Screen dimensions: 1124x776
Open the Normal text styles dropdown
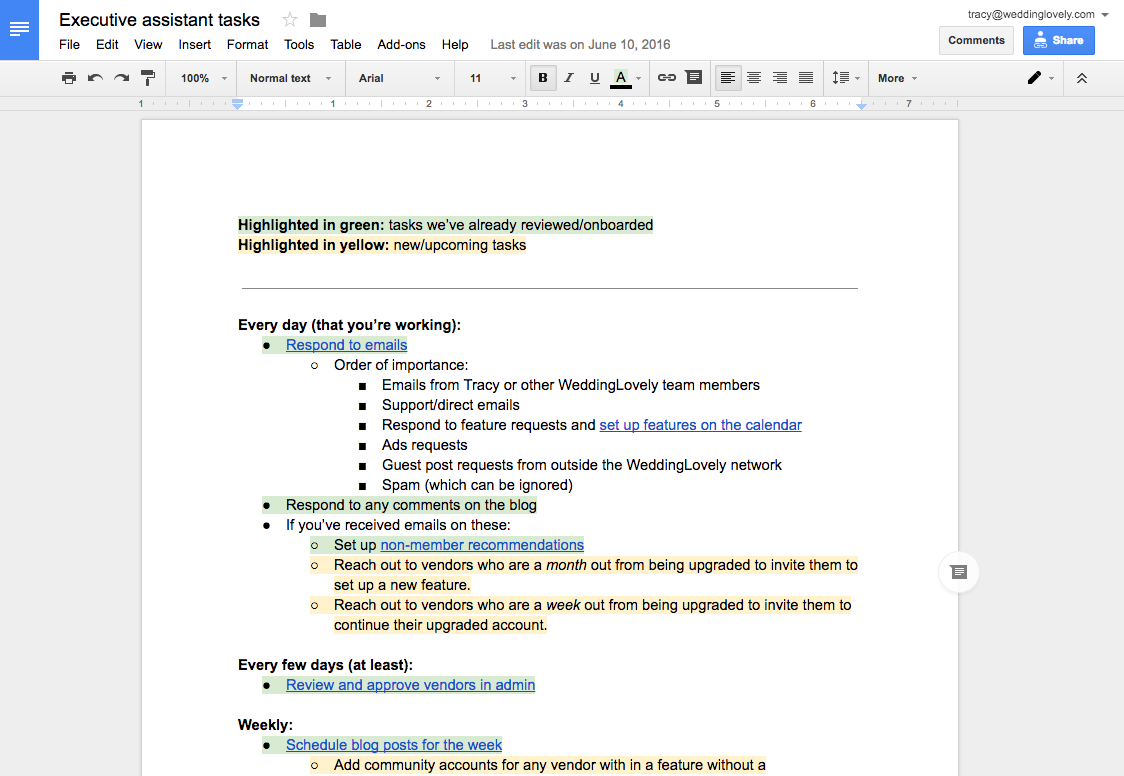click(x=290, y=78)
